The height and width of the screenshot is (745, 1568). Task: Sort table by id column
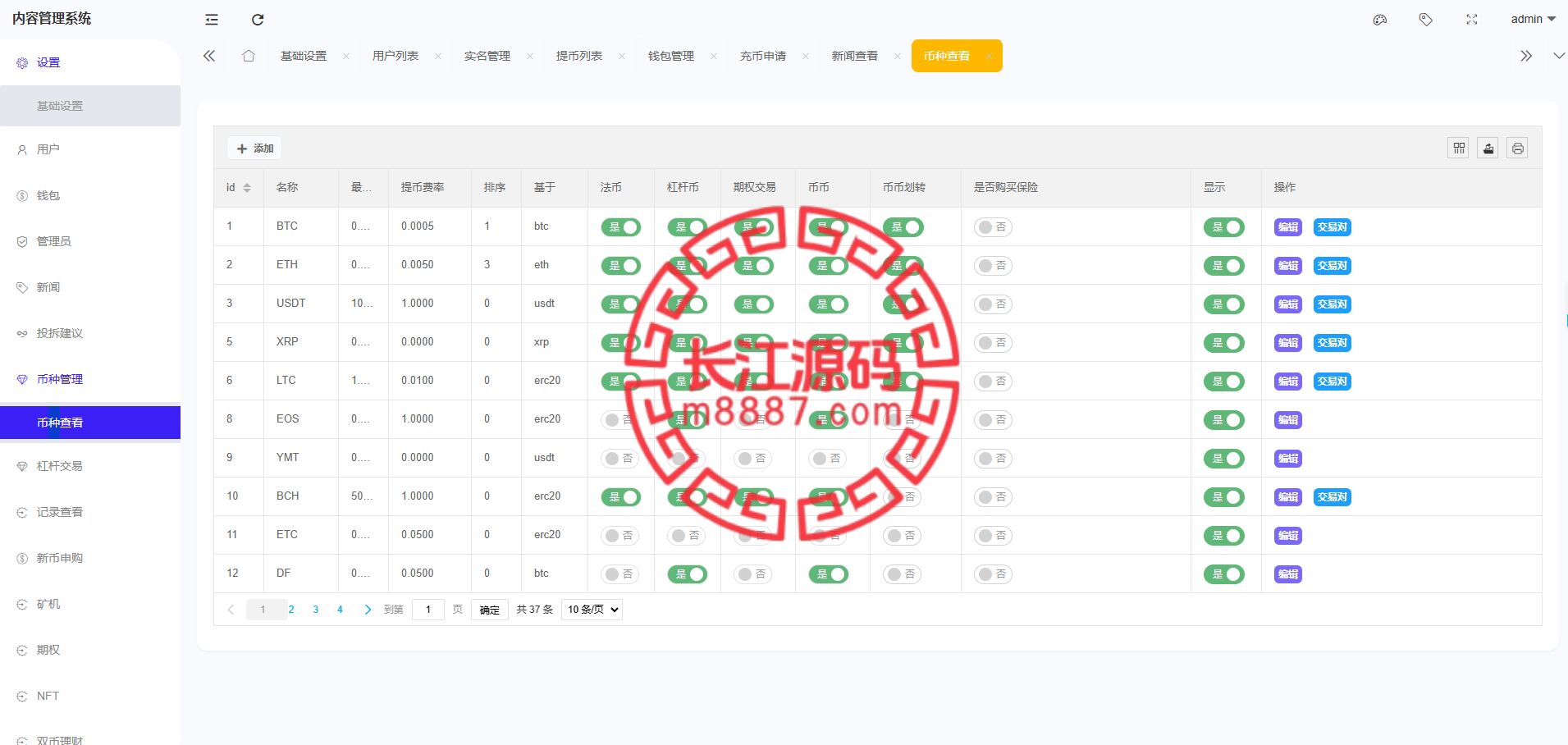247,188
